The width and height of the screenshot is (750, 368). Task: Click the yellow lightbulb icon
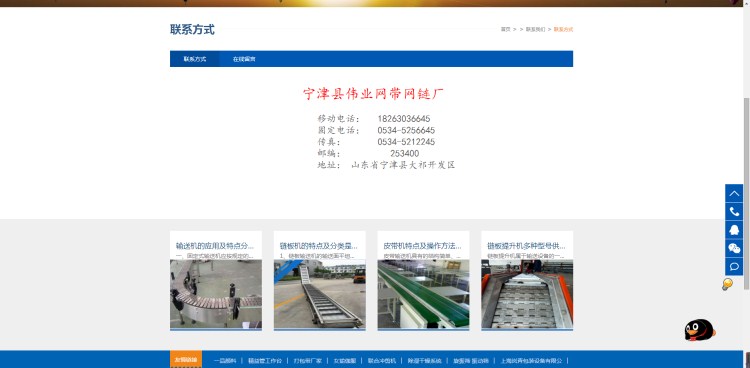[x=727, y=284]
